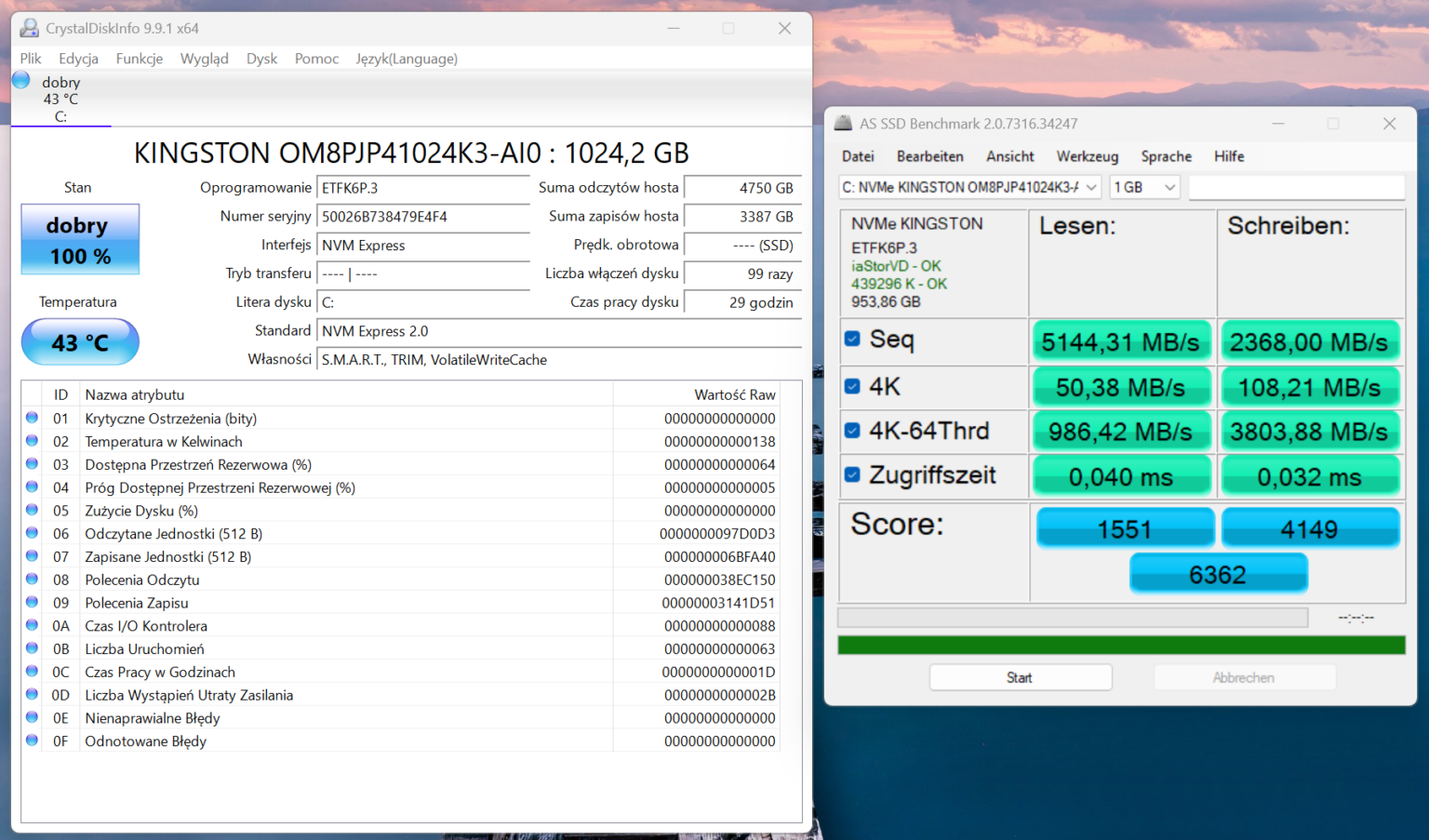Open the Bearbeiten menu in AS SSD

pos(929,156)
